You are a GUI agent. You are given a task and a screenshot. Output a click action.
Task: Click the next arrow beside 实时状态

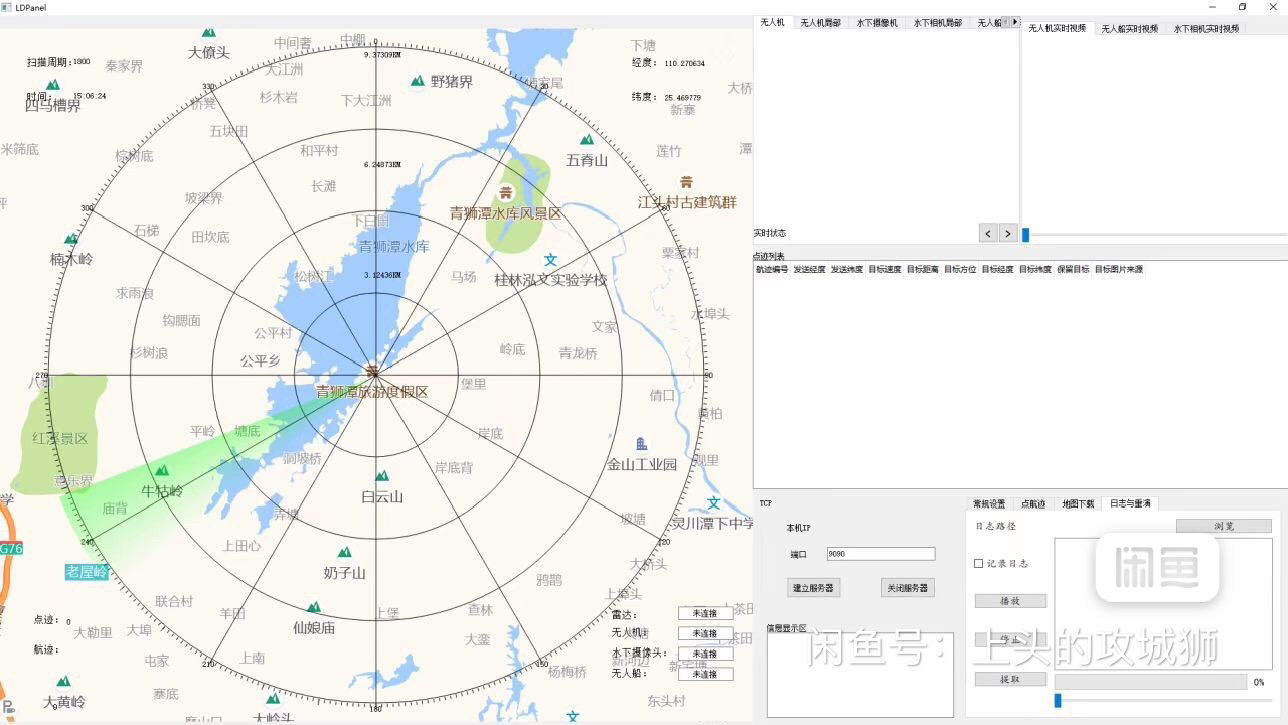pos(1008,233)
